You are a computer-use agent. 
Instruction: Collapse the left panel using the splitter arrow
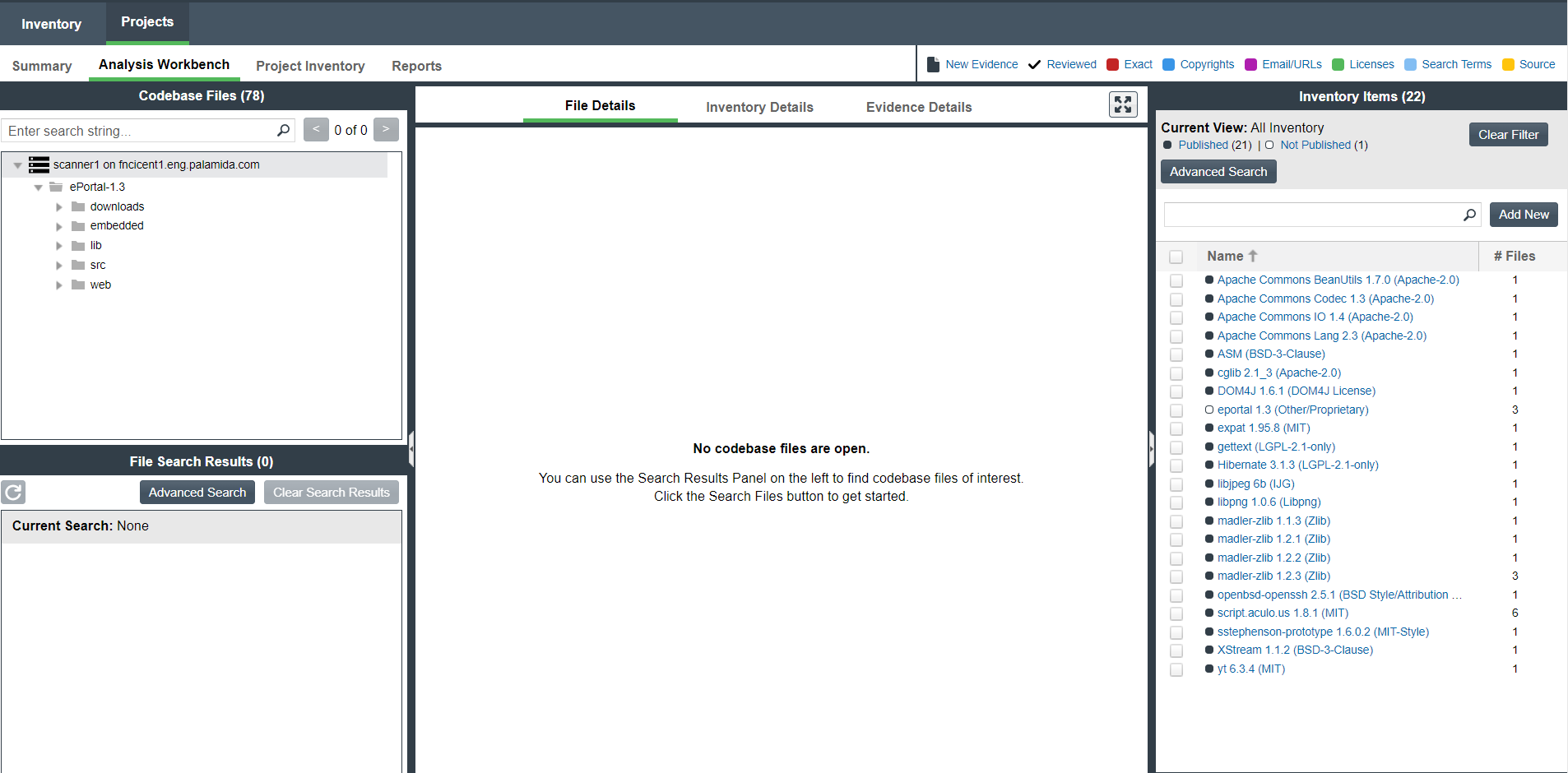pyautogui.click(x=411, y=449)
